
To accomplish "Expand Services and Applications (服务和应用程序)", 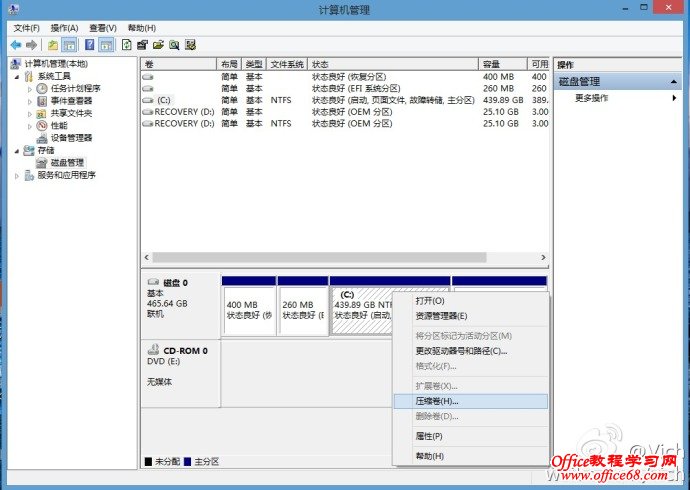I will coord(17,176).
